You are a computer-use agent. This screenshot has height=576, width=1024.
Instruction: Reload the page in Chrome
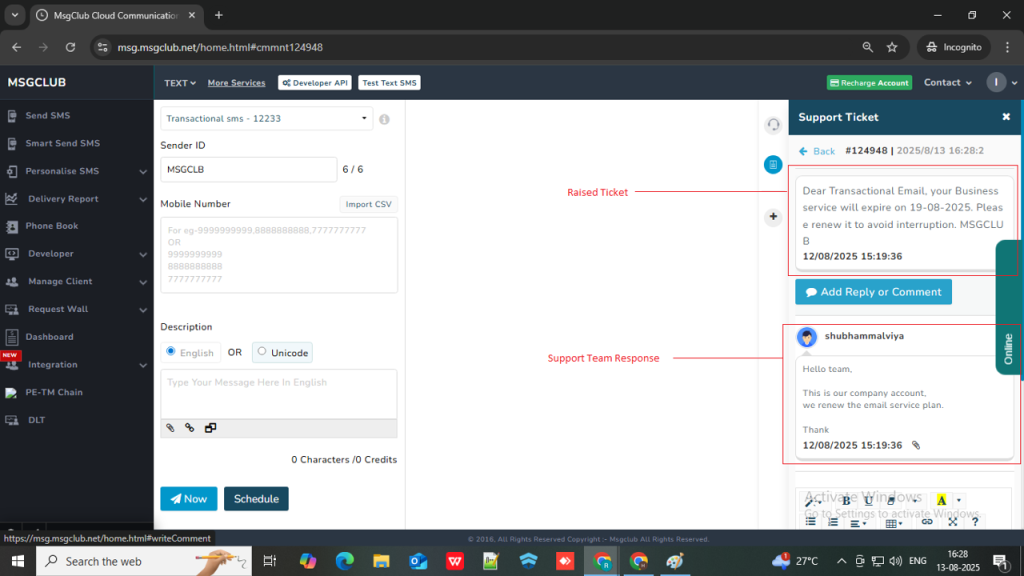(71, 47)
